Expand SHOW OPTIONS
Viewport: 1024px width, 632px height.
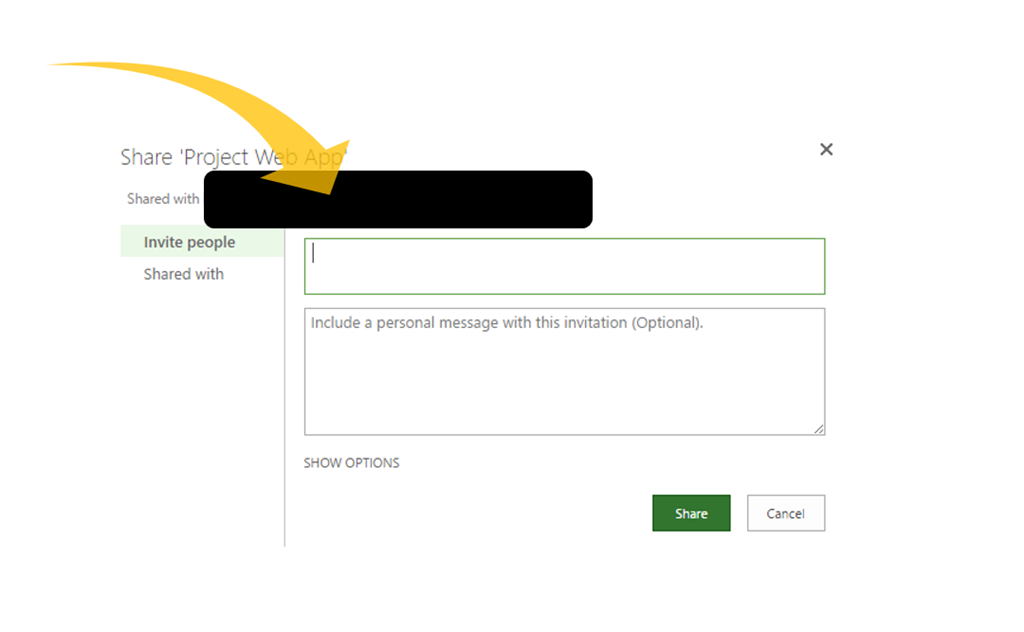tap(351, 463)
